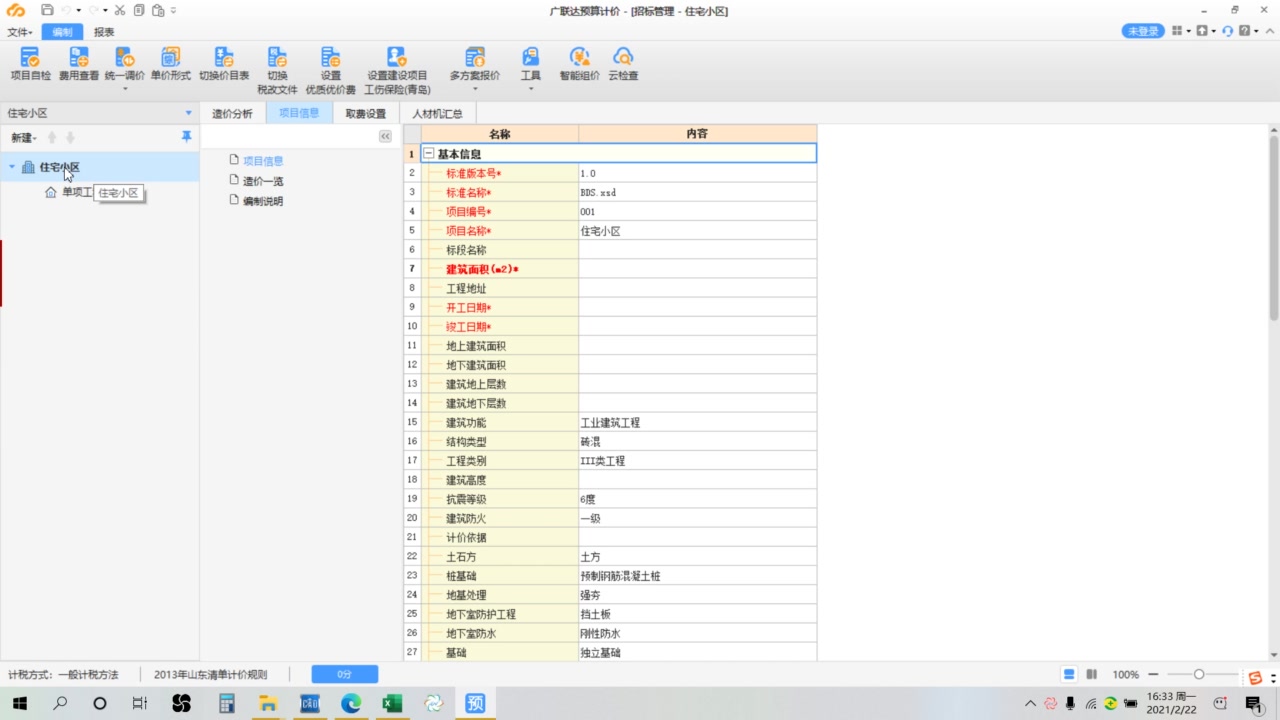The image size is (1280, 720).
Task: Click the 项目自检 toolbar icon
Action: pos(30,58)
